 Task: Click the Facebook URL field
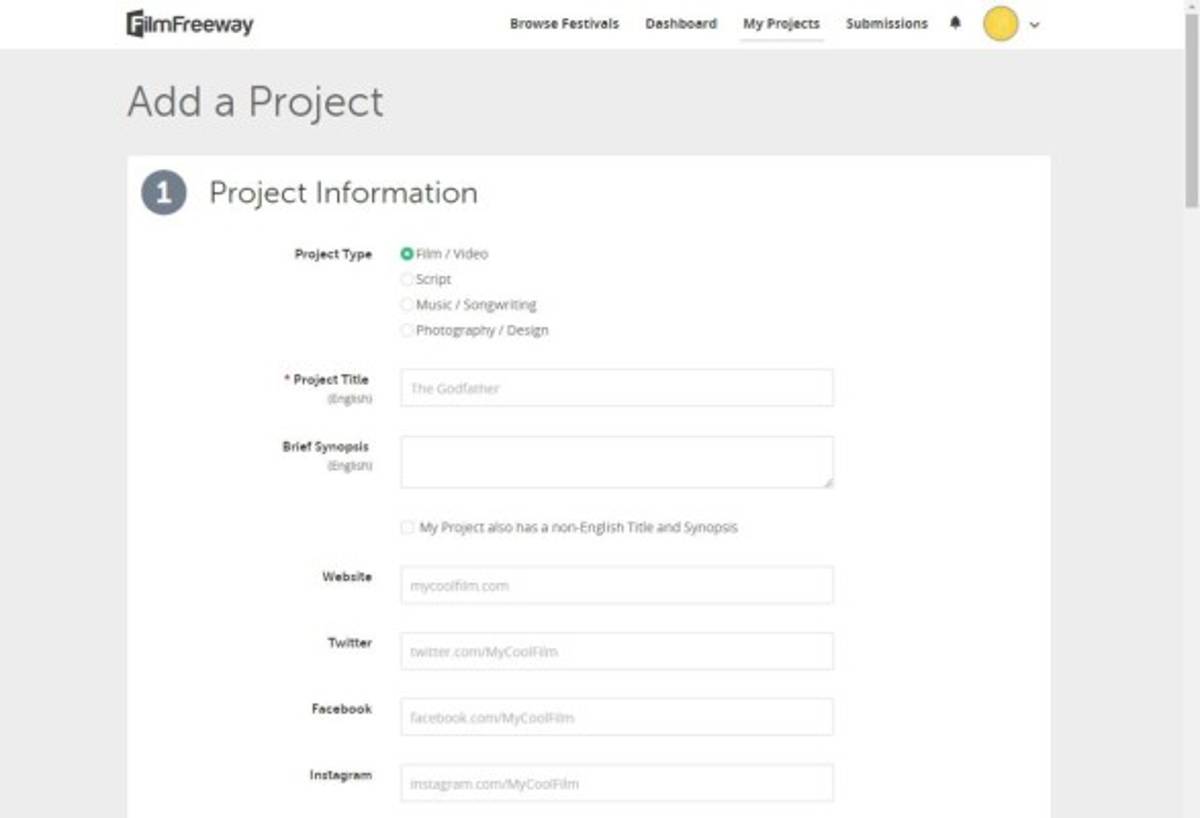616,717
